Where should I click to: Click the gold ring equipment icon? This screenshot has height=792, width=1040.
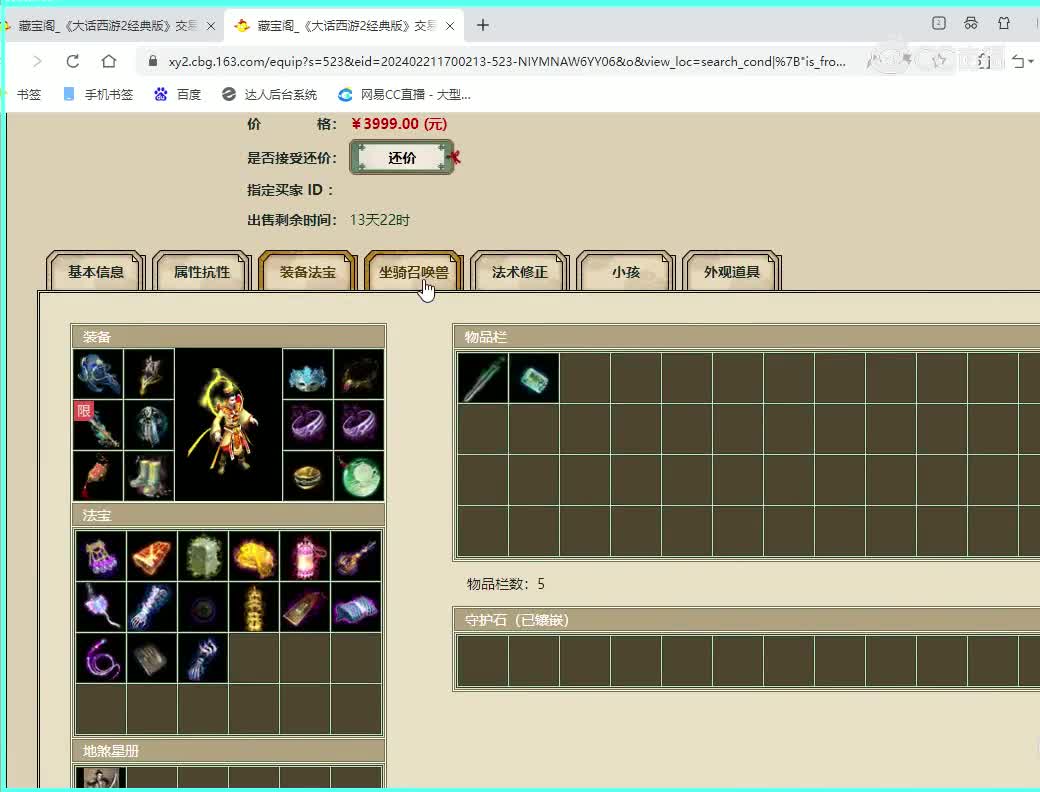(x=308, y=476)
